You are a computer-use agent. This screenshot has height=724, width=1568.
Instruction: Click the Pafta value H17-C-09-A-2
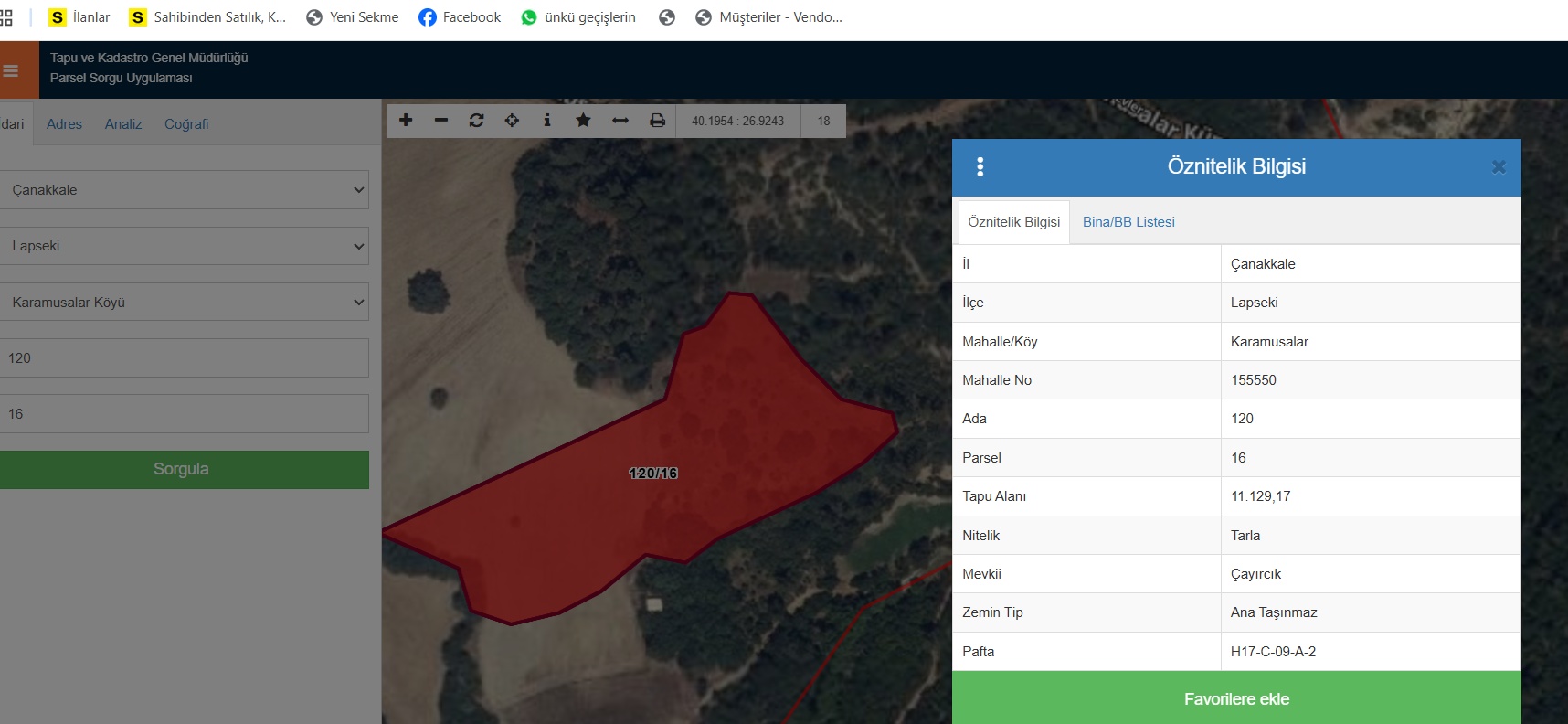[1273, 652]
